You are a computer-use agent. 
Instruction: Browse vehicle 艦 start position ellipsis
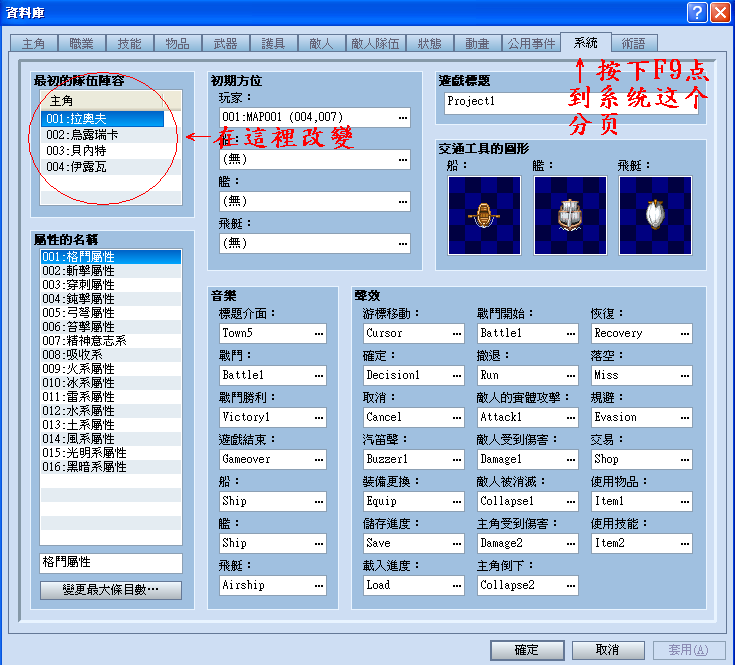[x=403, y=202]
